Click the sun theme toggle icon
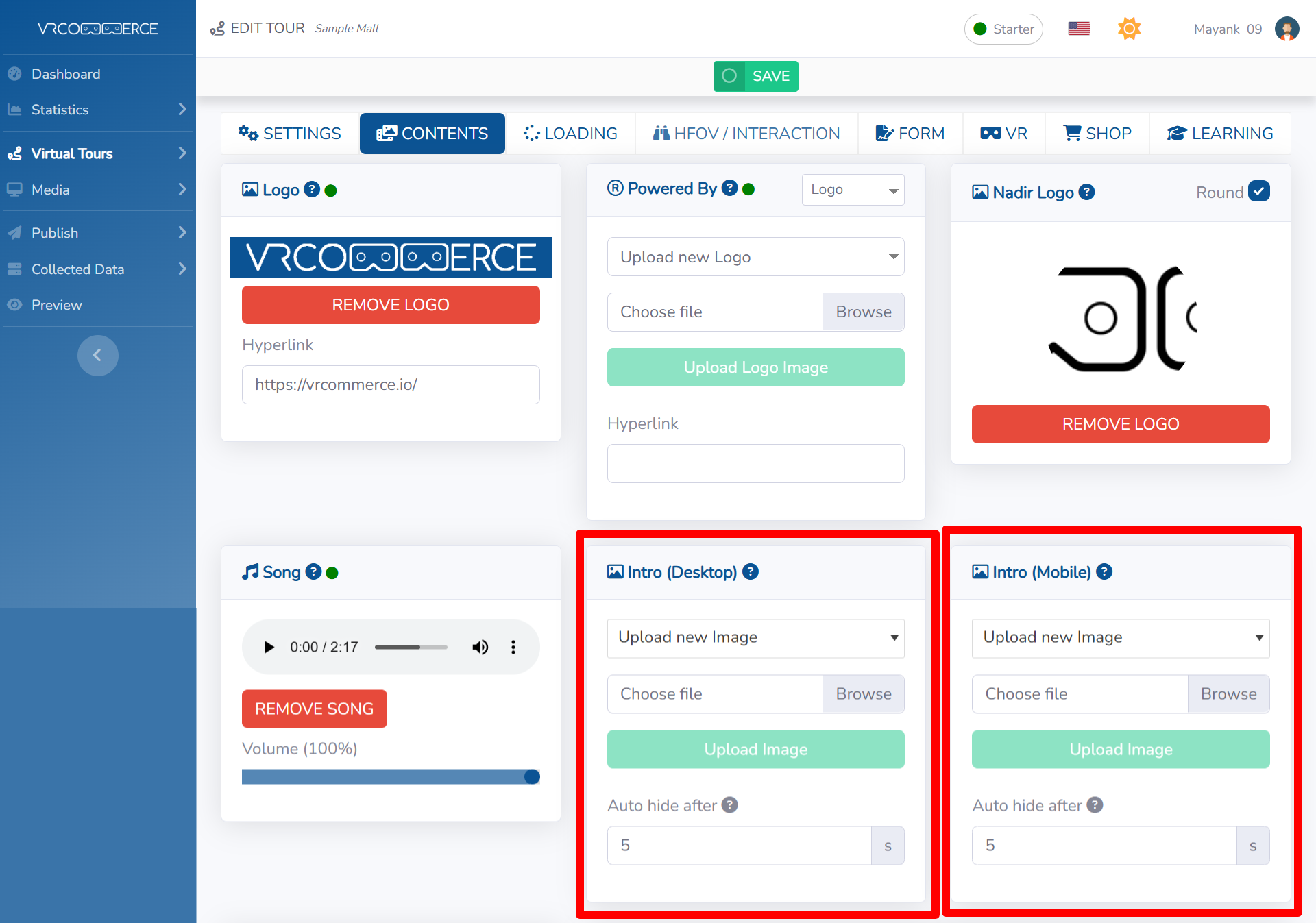 click(1129, 29)
